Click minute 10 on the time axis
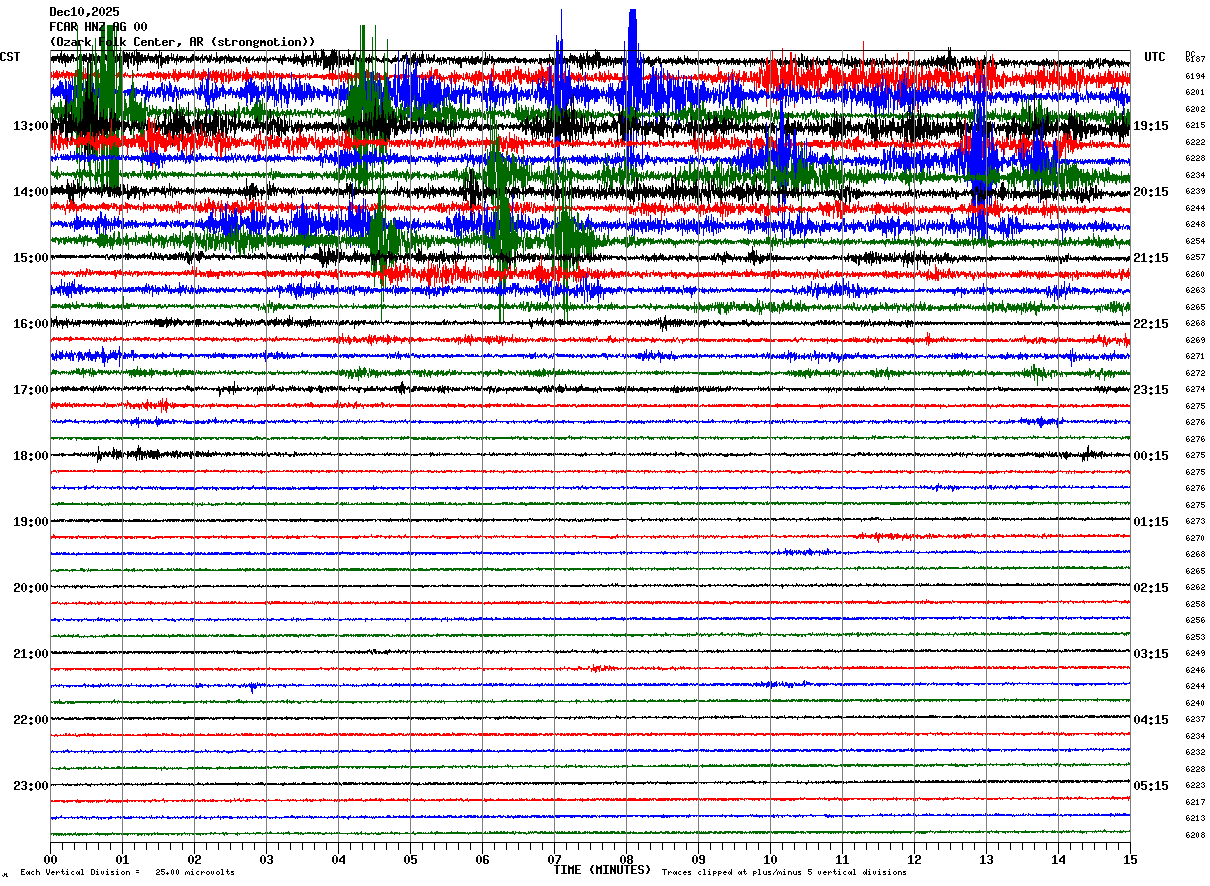1210x886 pixels. click(x=770, y=859)
